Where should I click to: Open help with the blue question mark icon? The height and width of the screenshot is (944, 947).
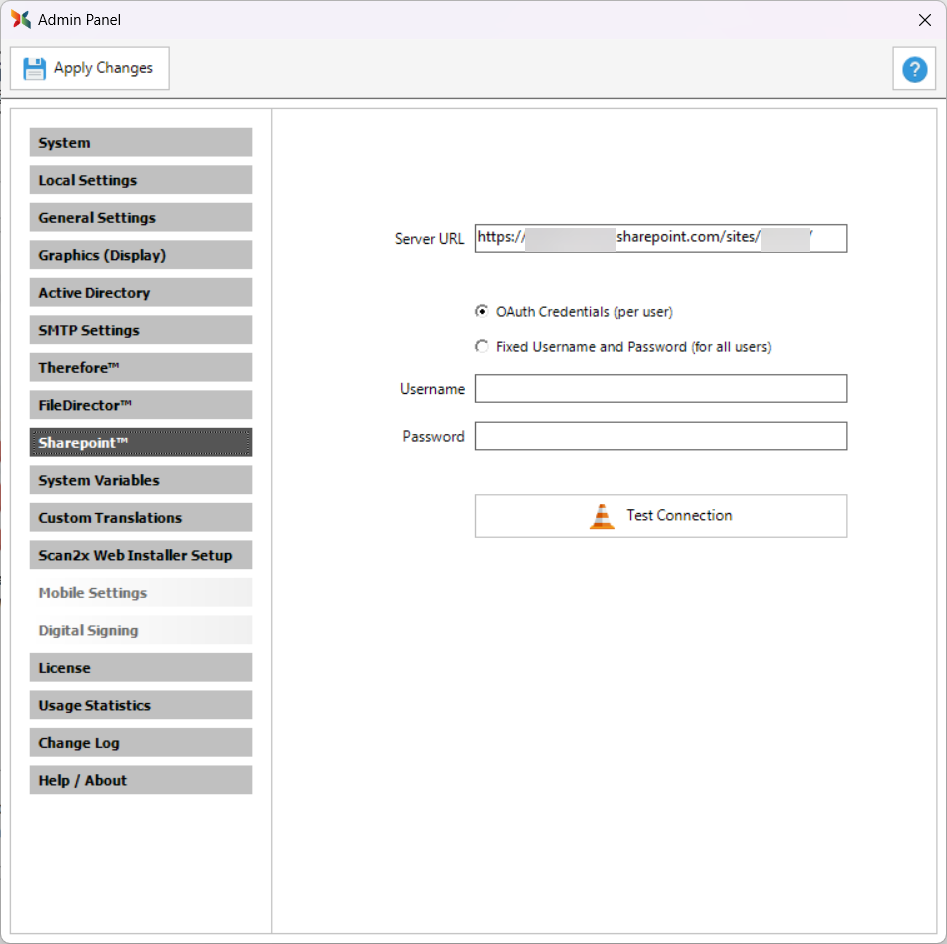tap(914, 69)
